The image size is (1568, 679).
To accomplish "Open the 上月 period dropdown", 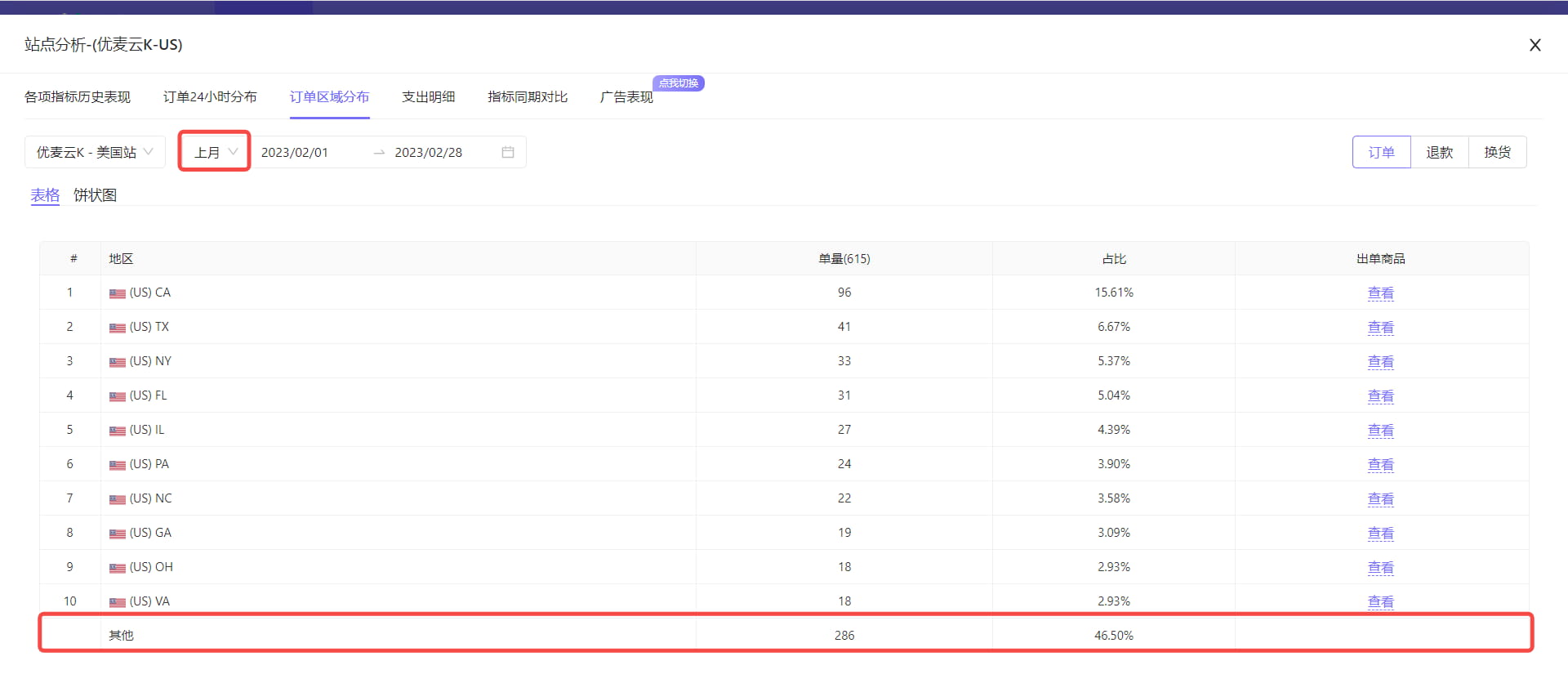I will 215,152.
